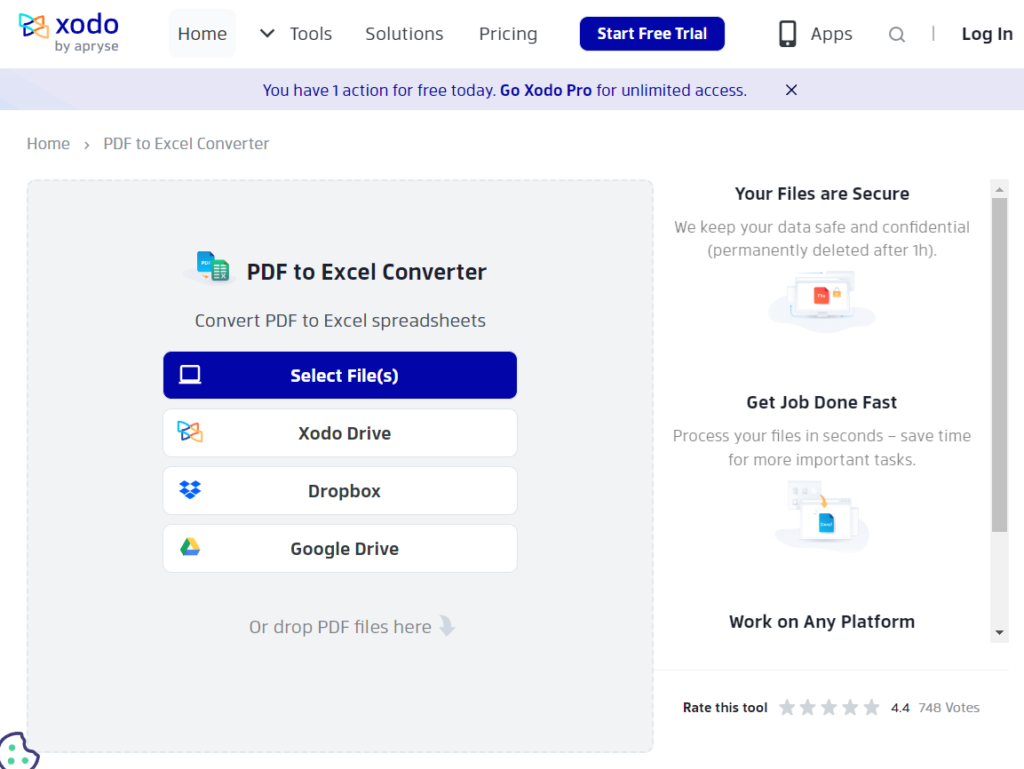Follow the Go Xodo Pro link

[x=545, y=90]
